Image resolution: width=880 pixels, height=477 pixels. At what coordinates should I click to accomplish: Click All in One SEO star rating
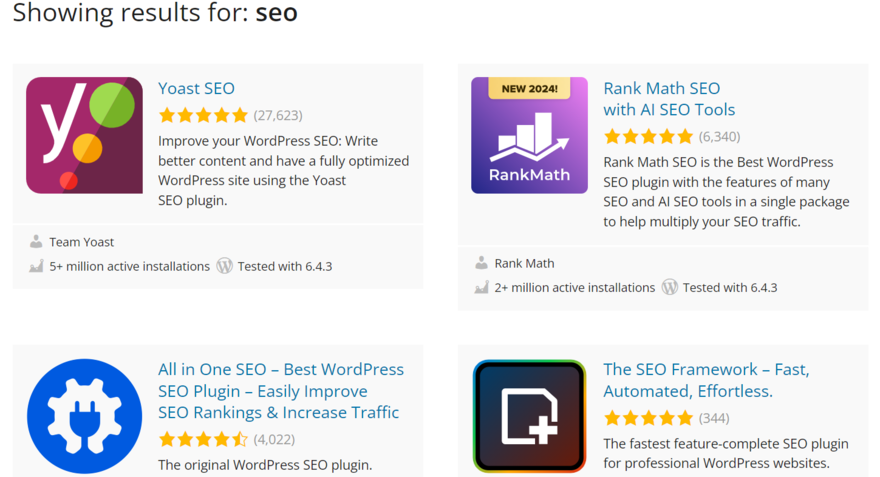coord(203,439)
